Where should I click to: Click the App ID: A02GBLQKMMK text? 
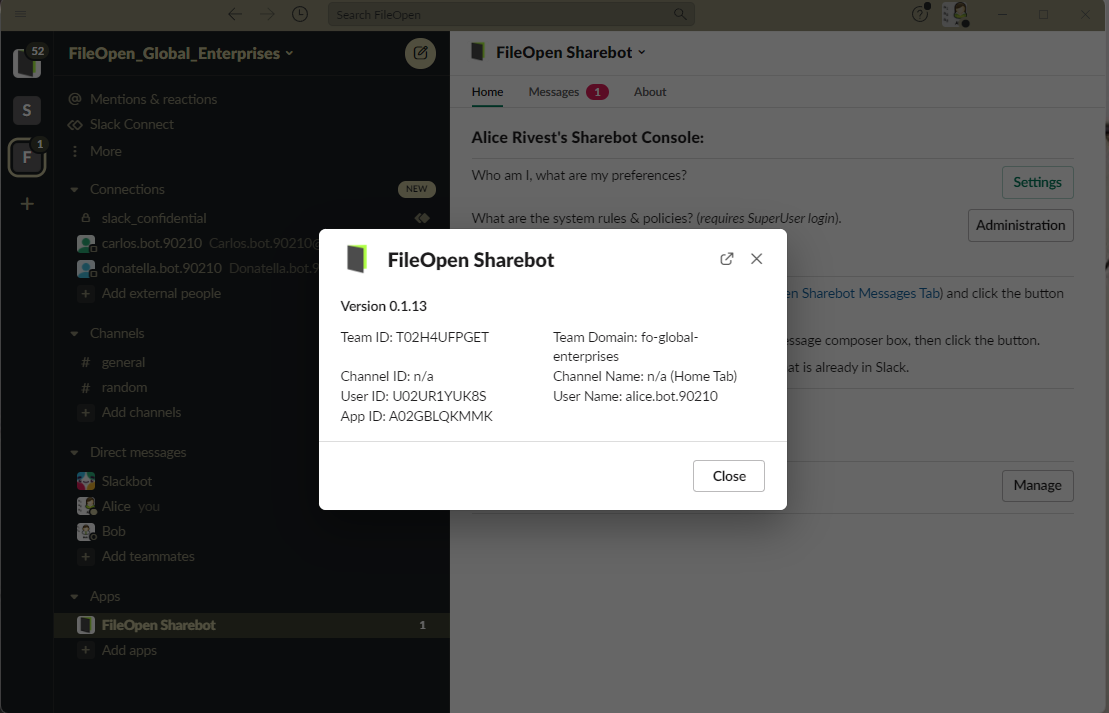(417, 417)
